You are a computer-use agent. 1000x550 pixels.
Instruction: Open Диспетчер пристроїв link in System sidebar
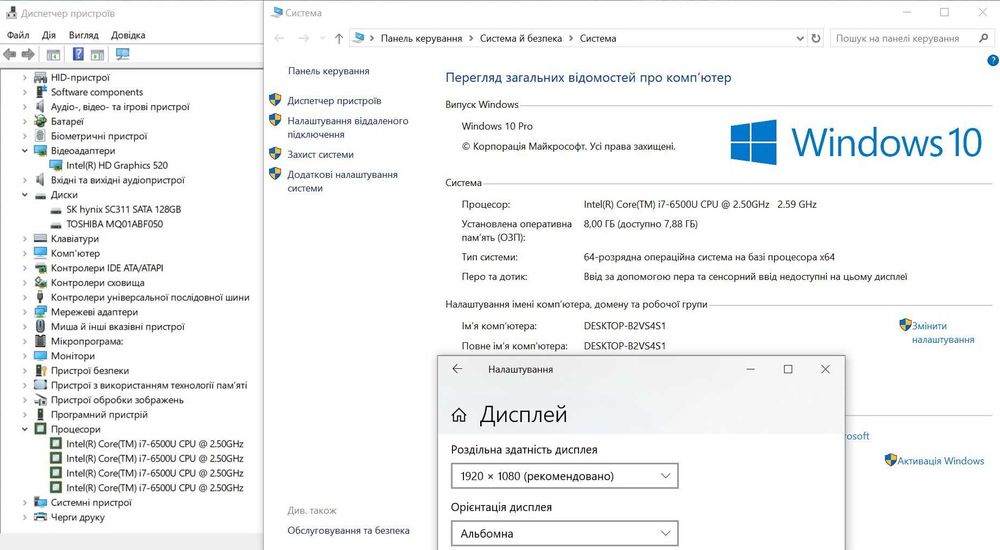click(x=334, y=100)
